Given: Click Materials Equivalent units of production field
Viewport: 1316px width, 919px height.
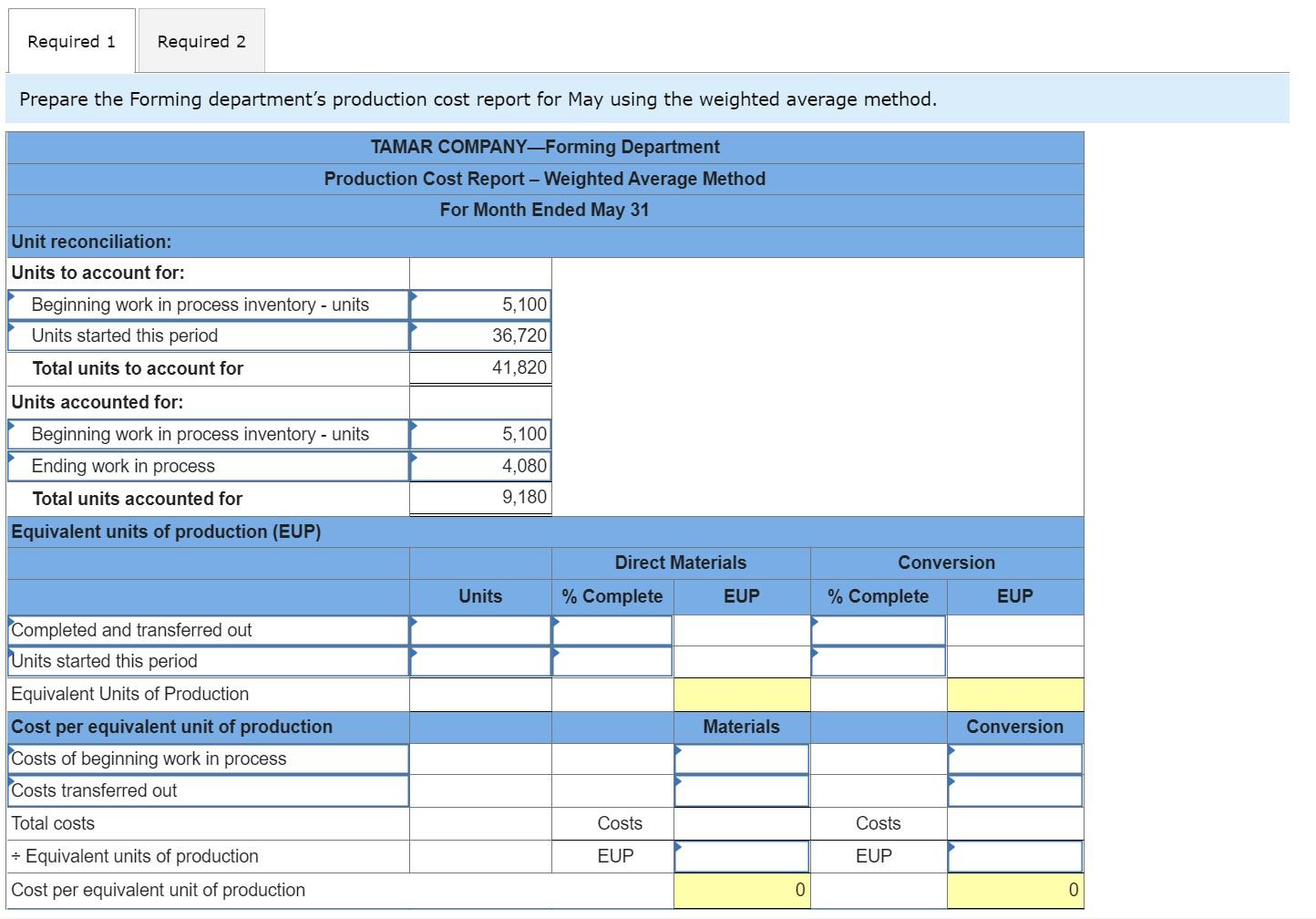Looking at the screenshot, I should [x=742, y=856].
